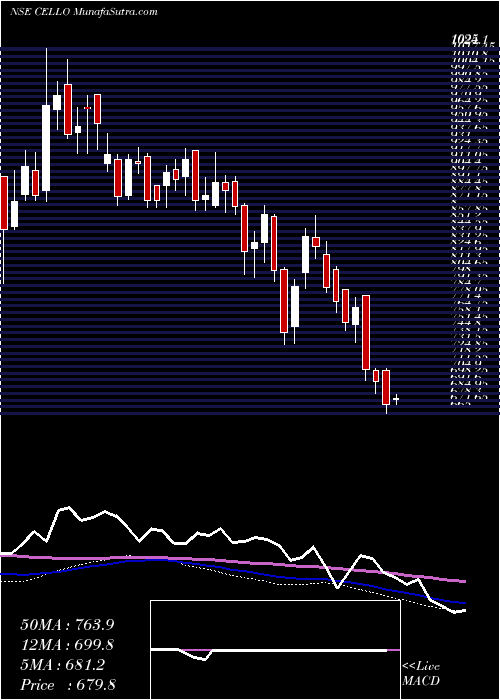Select the '12MA : 699.8' reading
The width and height of the screenshot is (500, 700).
[x=68, y=645]
